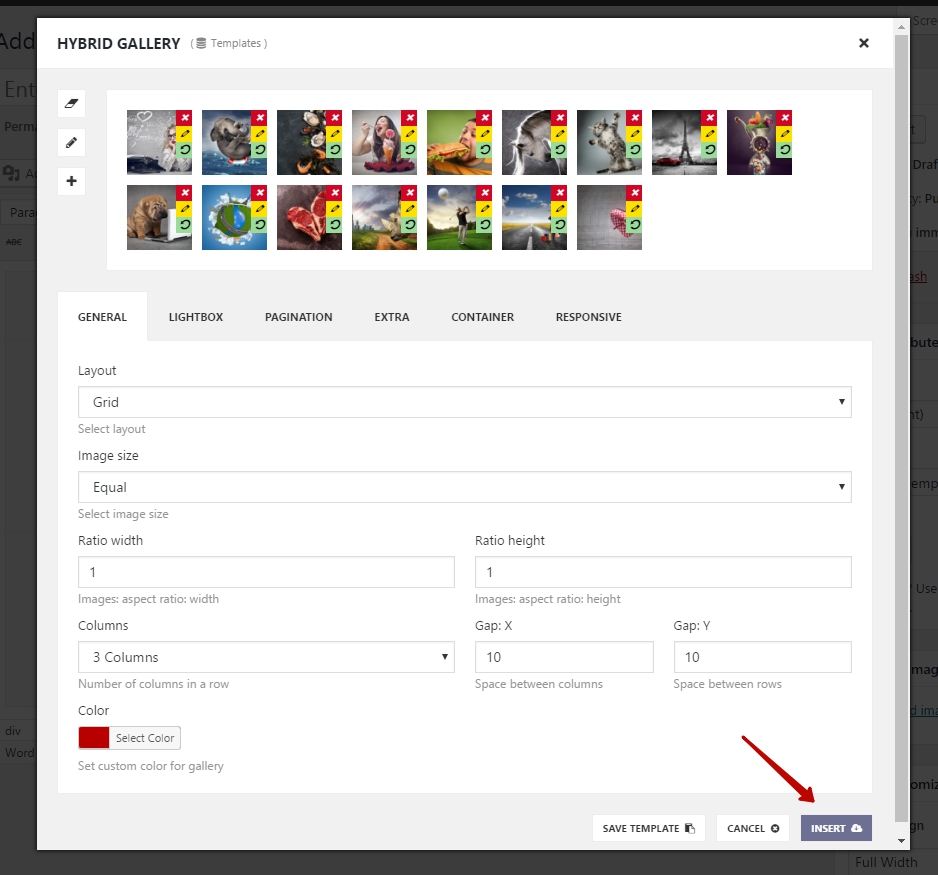Click the plus icon to add images

click(71, 181)
